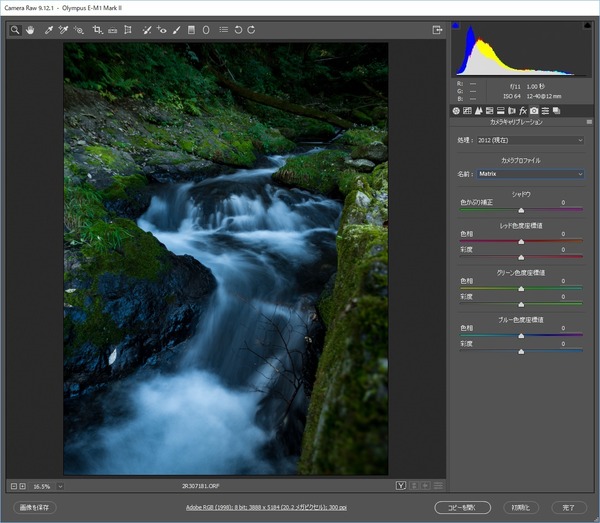Click the 完了 button
The height and width of the screenshot is (523, 600).
coord(569,507)
